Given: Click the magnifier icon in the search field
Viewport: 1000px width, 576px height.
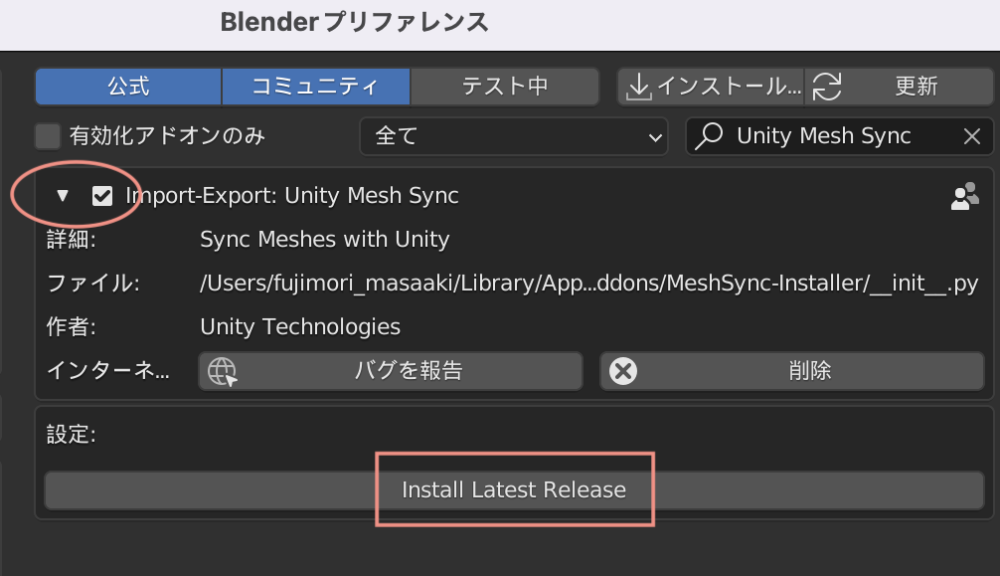Looking at the screenshot, I should click(710, 136).
